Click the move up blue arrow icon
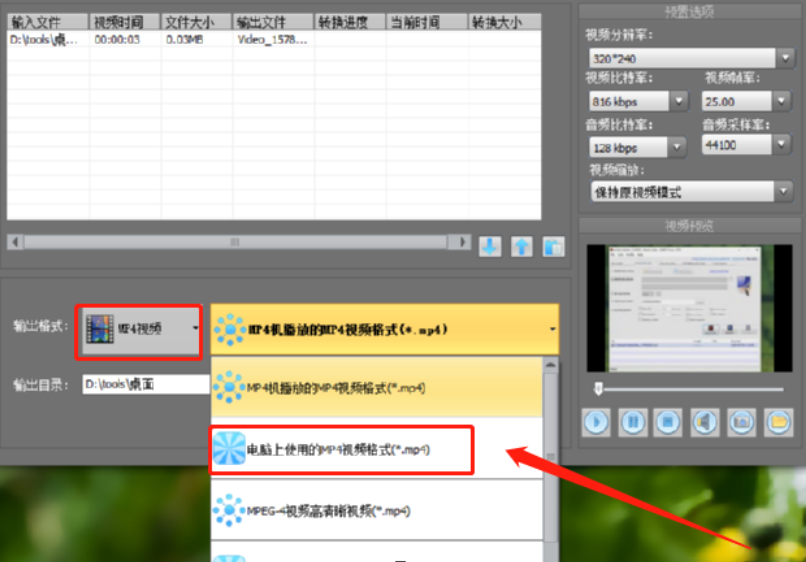 click(522, 247)
